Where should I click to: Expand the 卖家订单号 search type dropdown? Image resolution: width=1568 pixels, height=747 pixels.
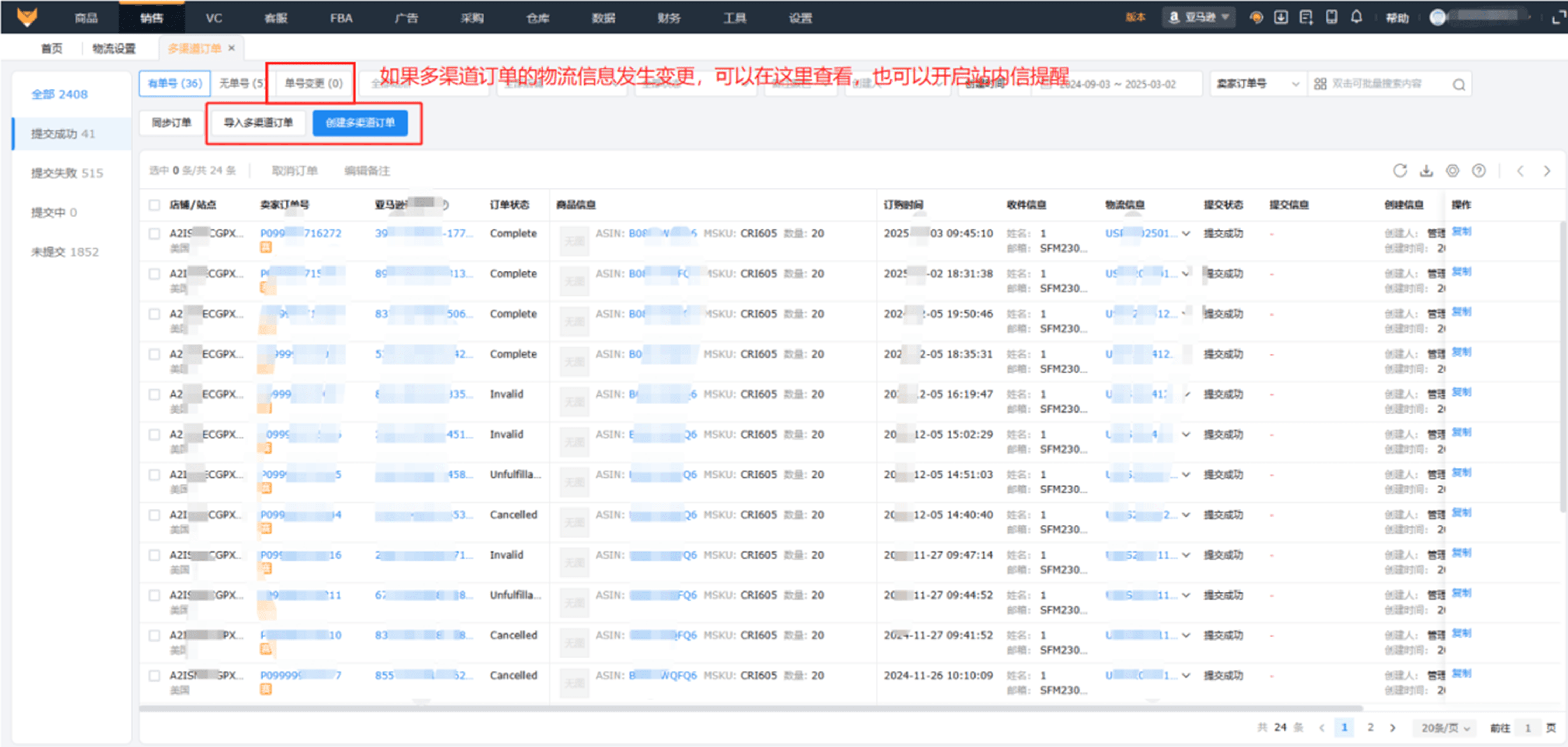coord(1257,84)
